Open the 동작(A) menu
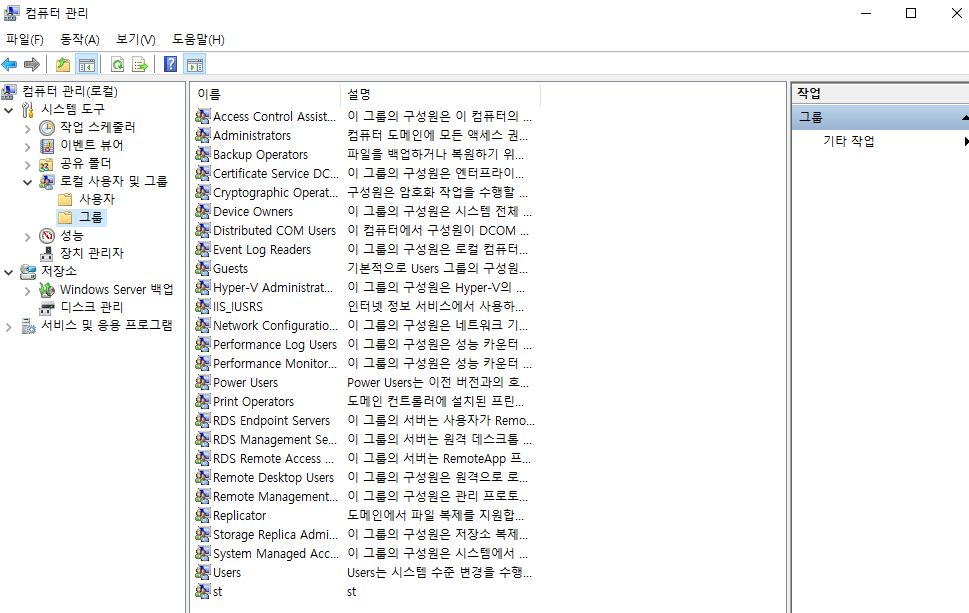This screenshot has height=613, width=969. (80, 40)
